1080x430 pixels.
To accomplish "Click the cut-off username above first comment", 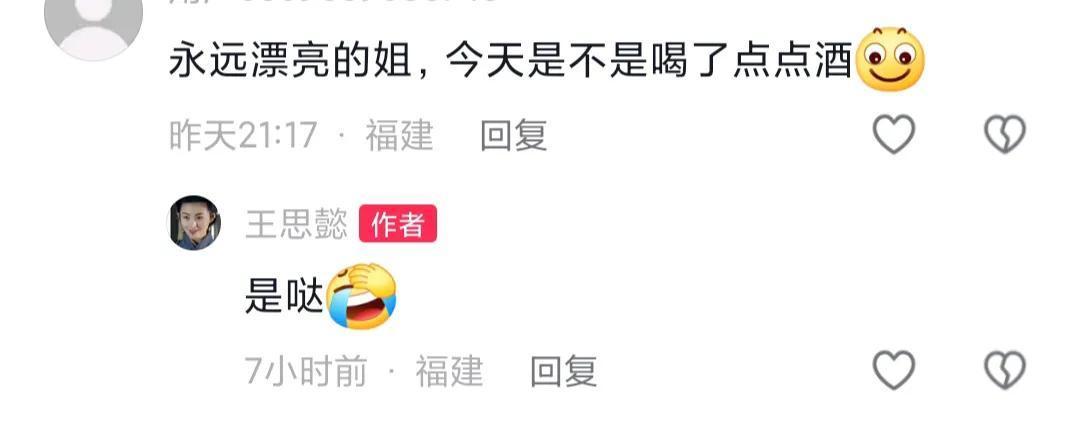I will (x=331, y=2).
